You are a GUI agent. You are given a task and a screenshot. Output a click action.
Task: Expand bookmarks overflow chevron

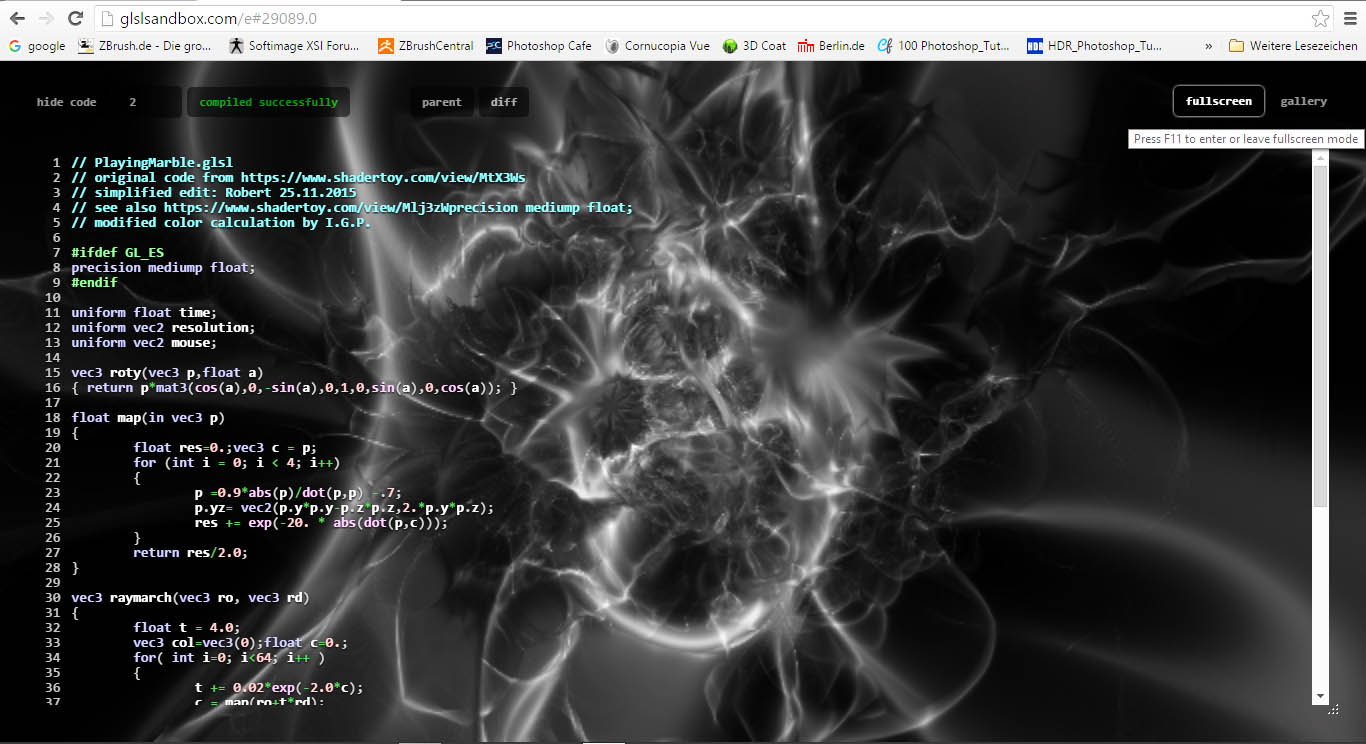(x=1208, y=46)
